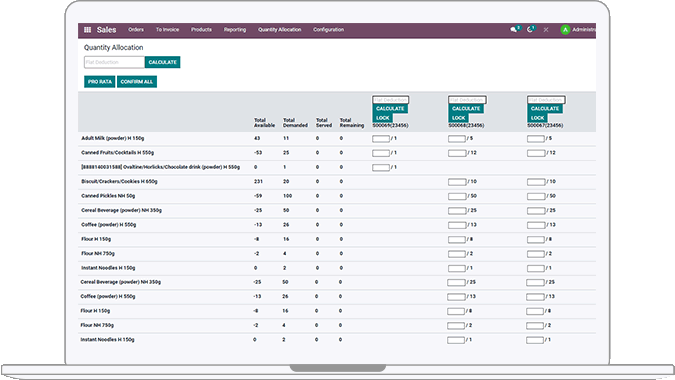675x380 pixels.
Task: Click Biscuit/Crackers/Cookies quantity field under S00068
Action: point(457,182)
